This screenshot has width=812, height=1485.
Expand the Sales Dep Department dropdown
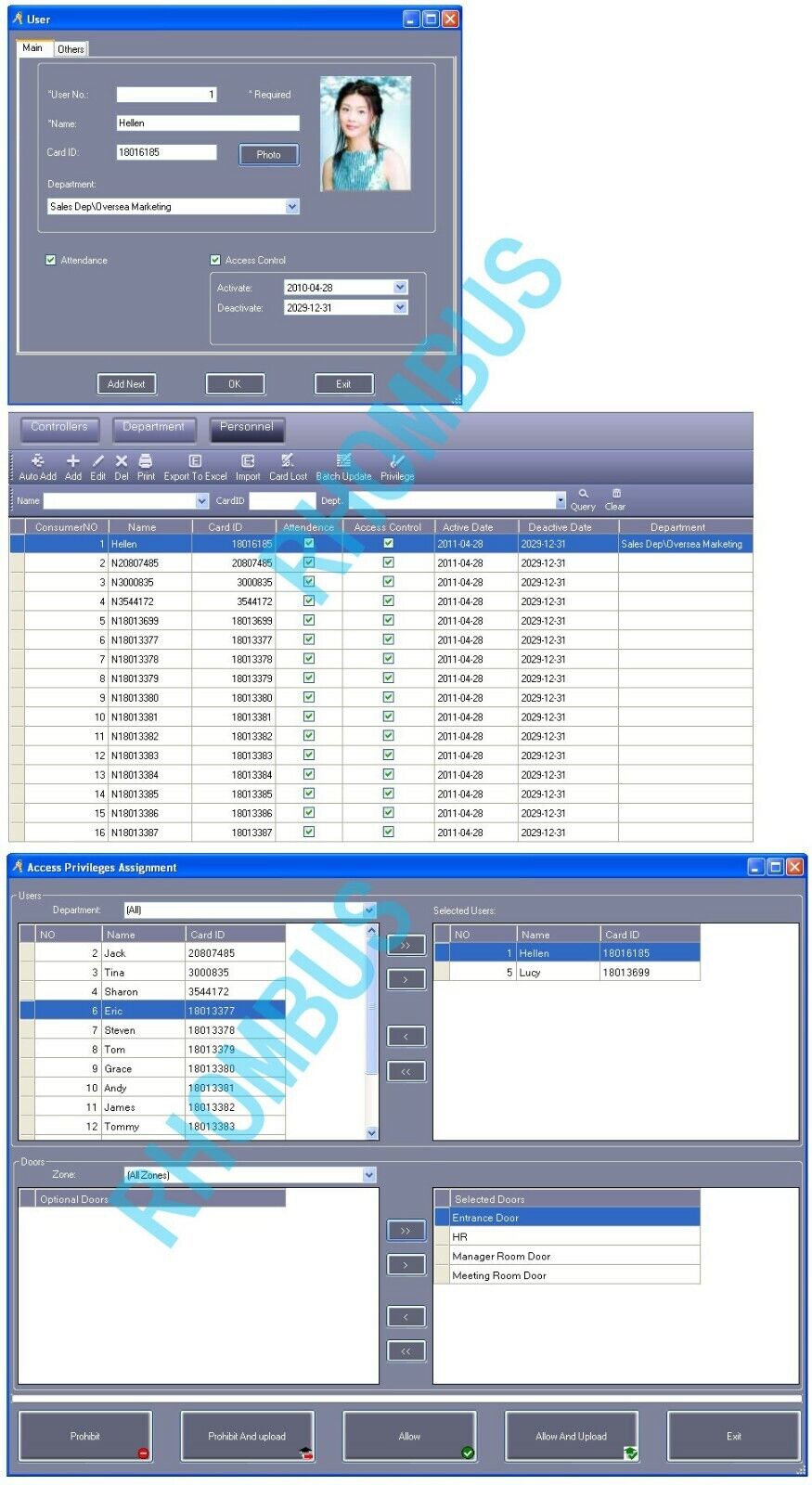[x=292, y=207]
